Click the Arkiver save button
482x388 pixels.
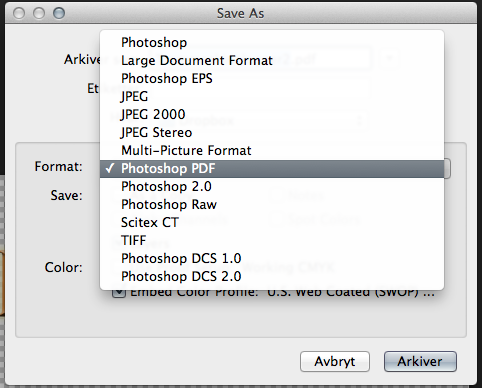pyautogui.click(x=420, y=362)
